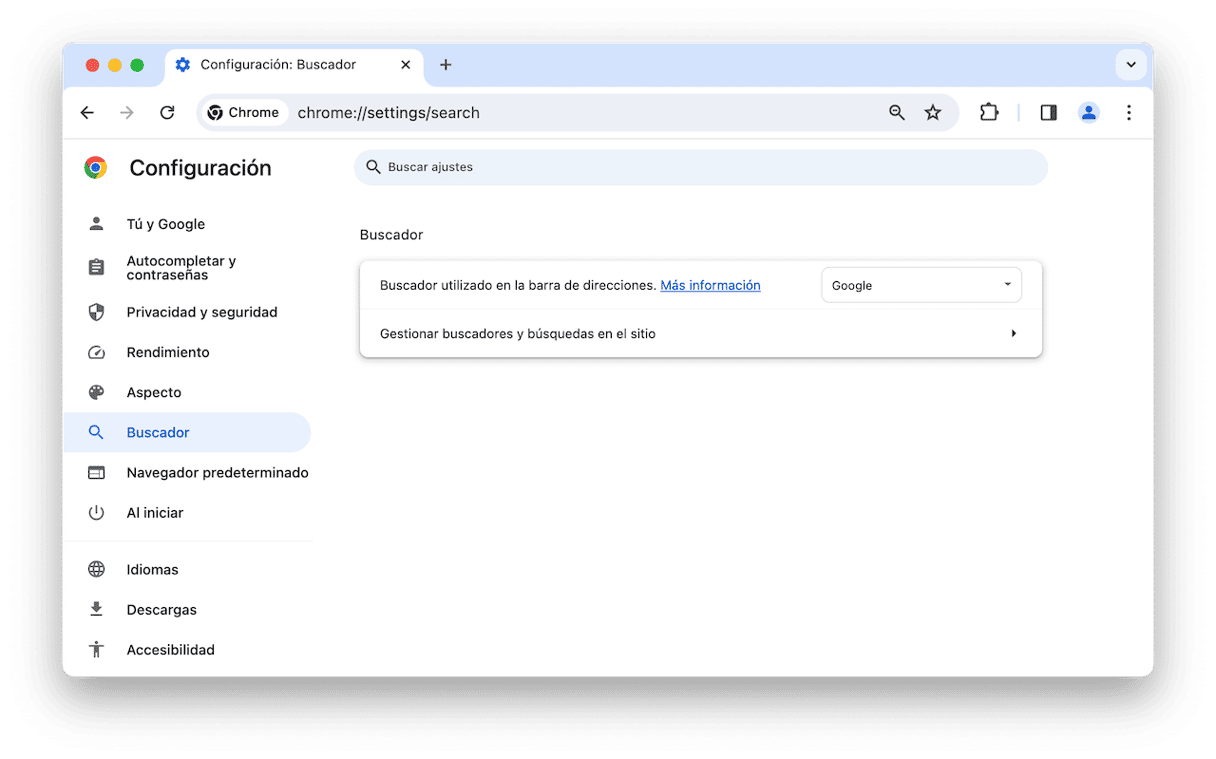The width and height of the screenshot is (1216, 759).
Task: Open the tab search chevron dropdown
Action: tap(1131, 65)
